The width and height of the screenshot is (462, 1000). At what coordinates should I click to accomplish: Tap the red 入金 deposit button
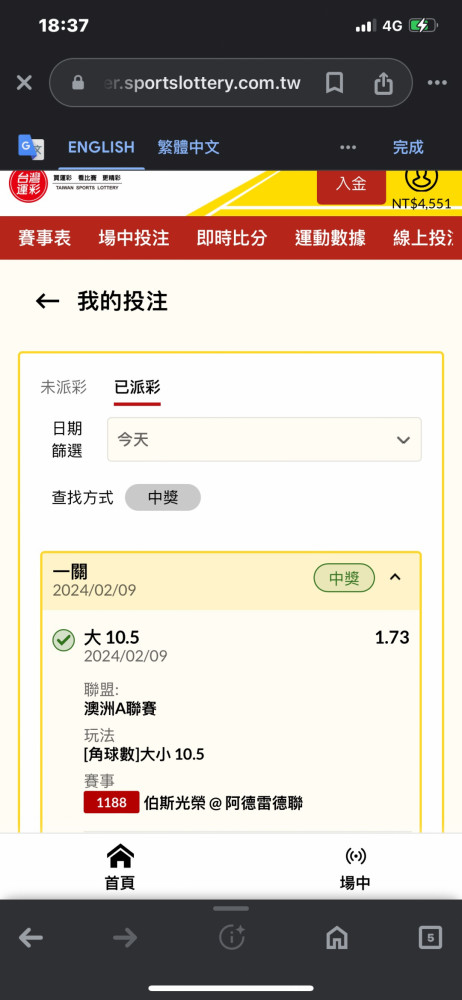pos(351,184)
